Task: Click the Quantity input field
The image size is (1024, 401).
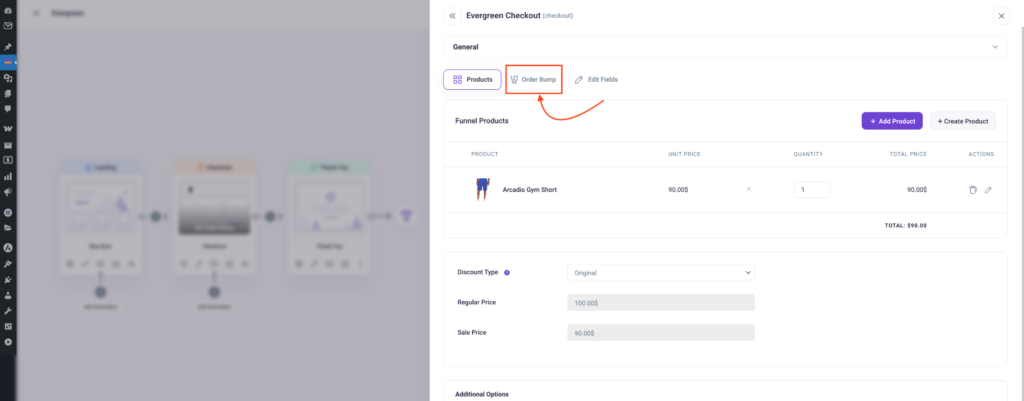Action: (811, 189)
